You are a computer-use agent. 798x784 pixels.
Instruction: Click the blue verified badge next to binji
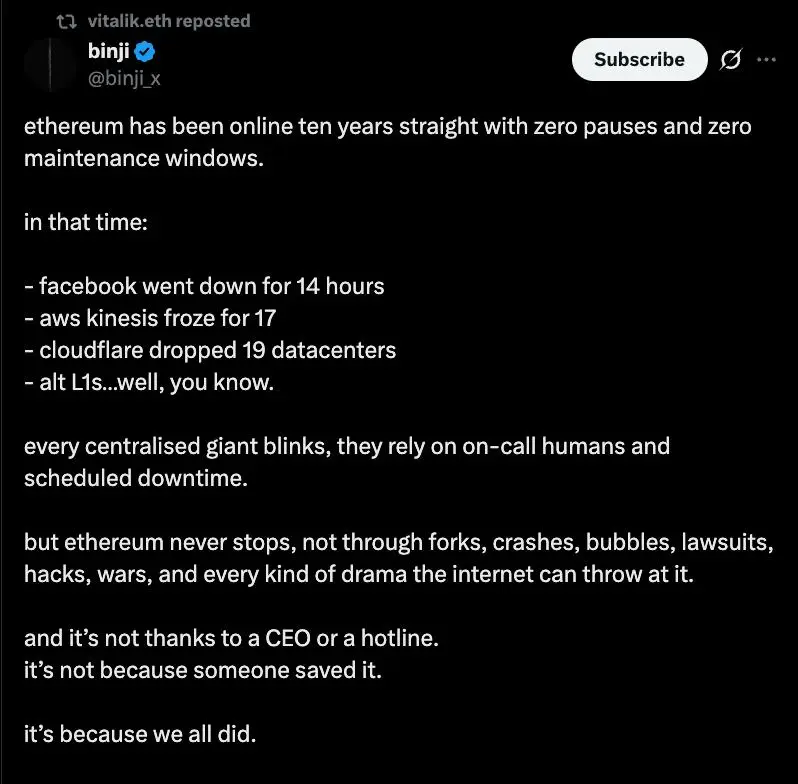point(145,51)
